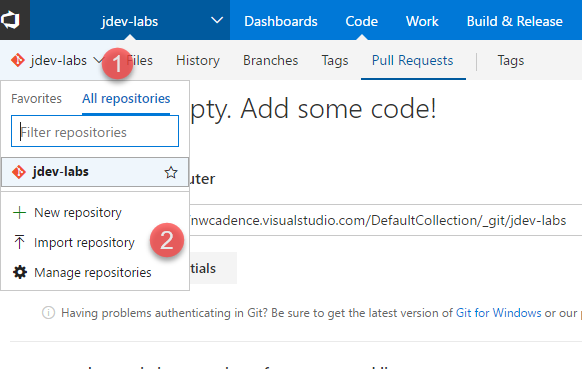Click the upload arrow icon for Import repository
Image resolution: width=582 pixels, height=369 pixels.
19,242
